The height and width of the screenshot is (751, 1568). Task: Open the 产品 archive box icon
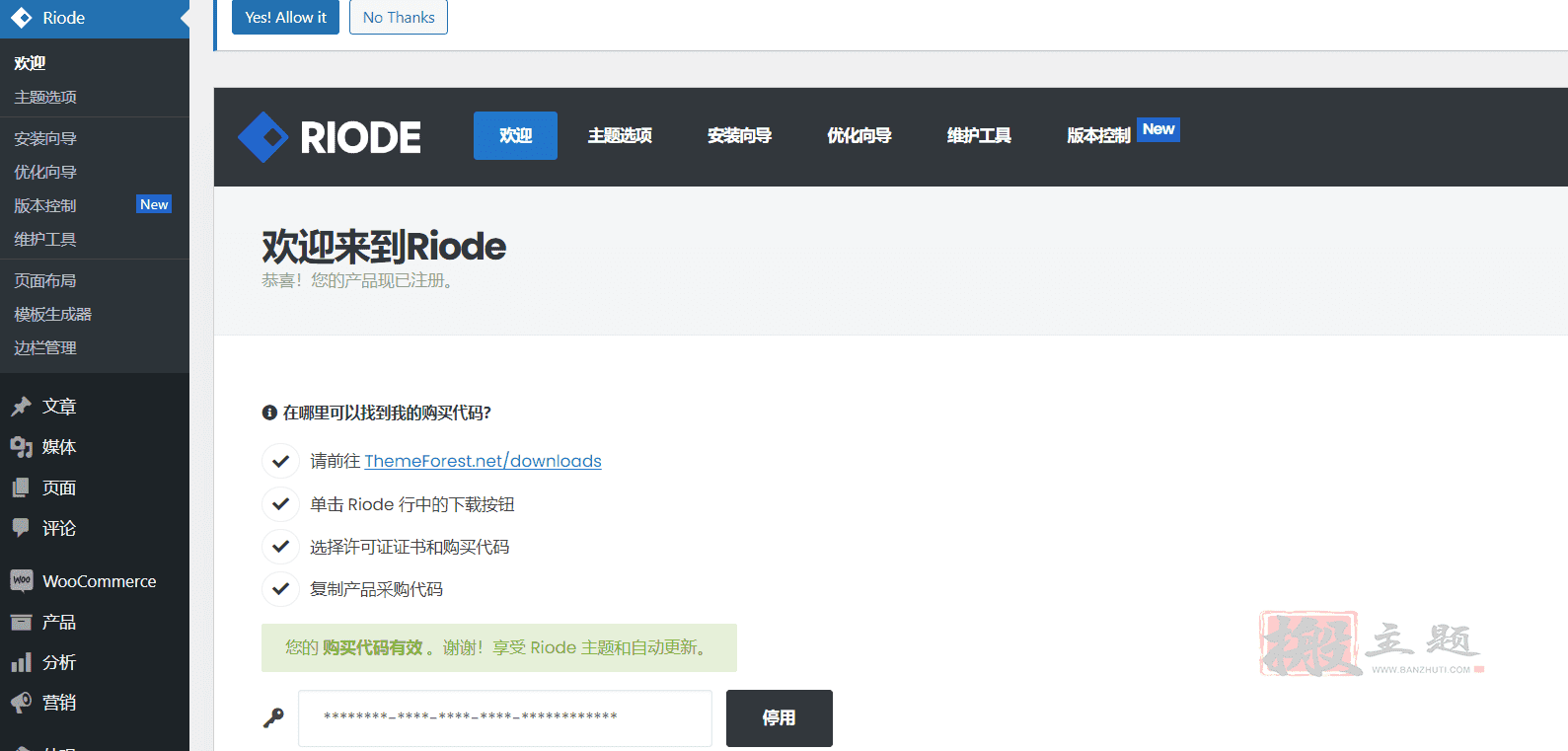[x=21, y=622]
